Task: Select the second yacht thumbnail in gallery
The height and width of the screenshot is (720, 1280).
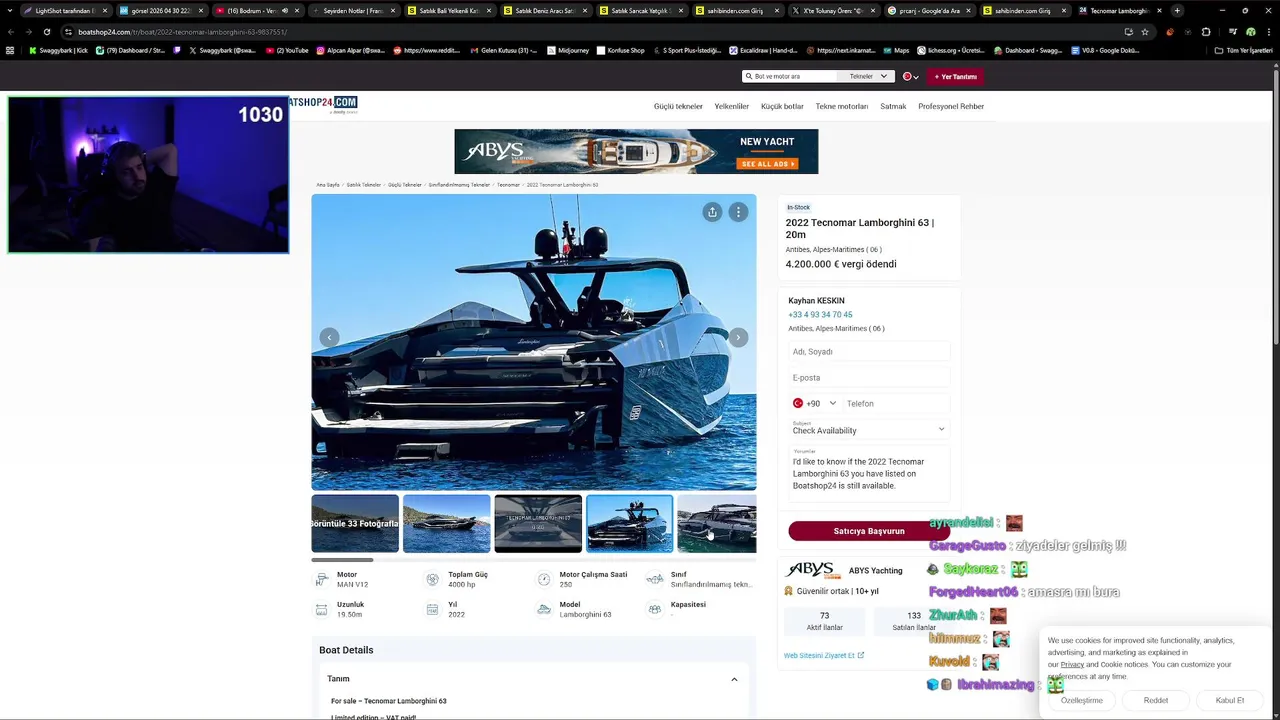Action: [446, 523]
